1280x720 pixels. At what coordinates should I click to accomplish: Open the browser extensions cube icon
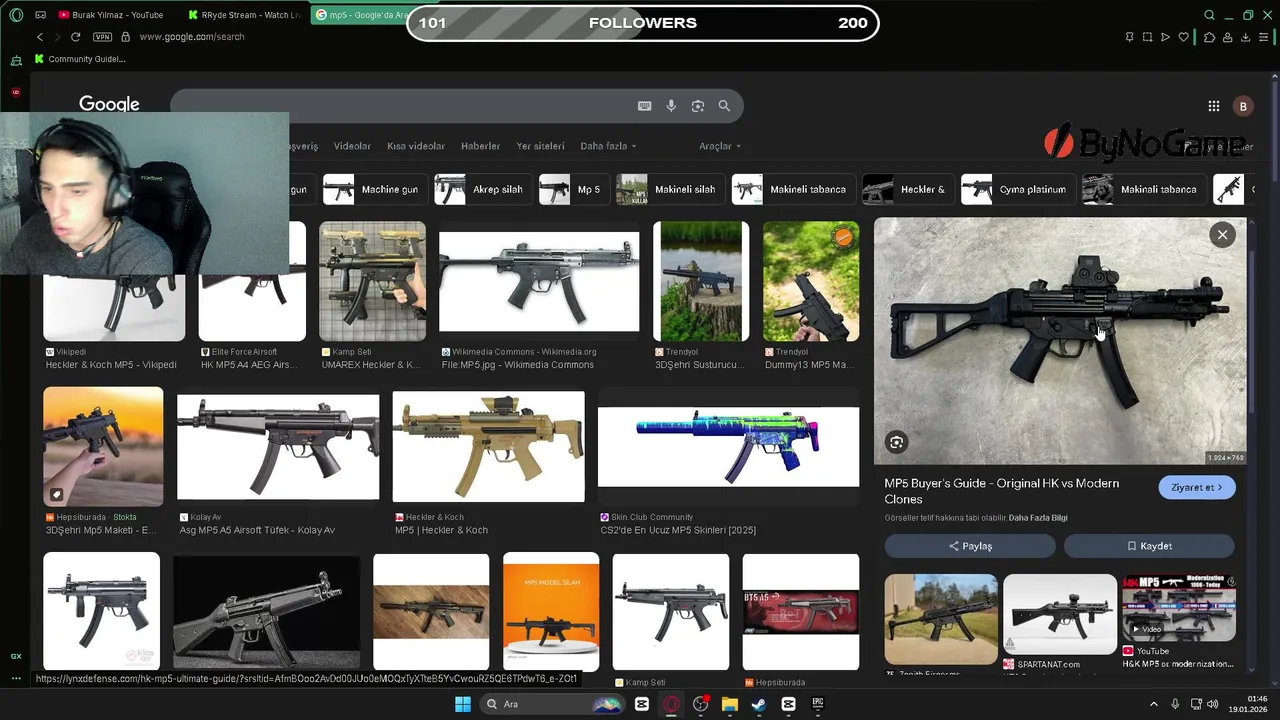[1209, 37]
